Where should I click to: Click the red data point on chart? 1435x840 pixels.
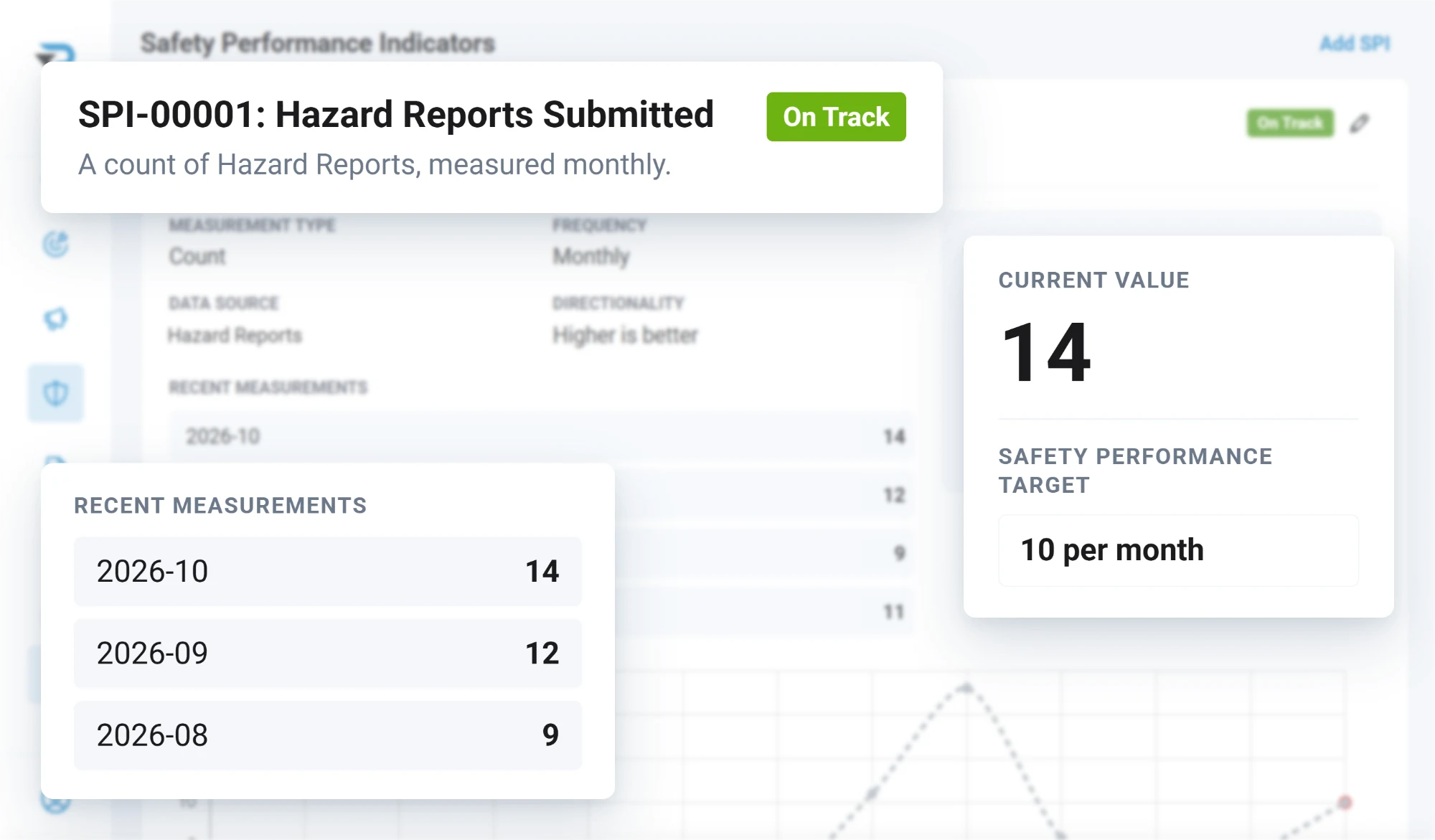[1345, 803]
